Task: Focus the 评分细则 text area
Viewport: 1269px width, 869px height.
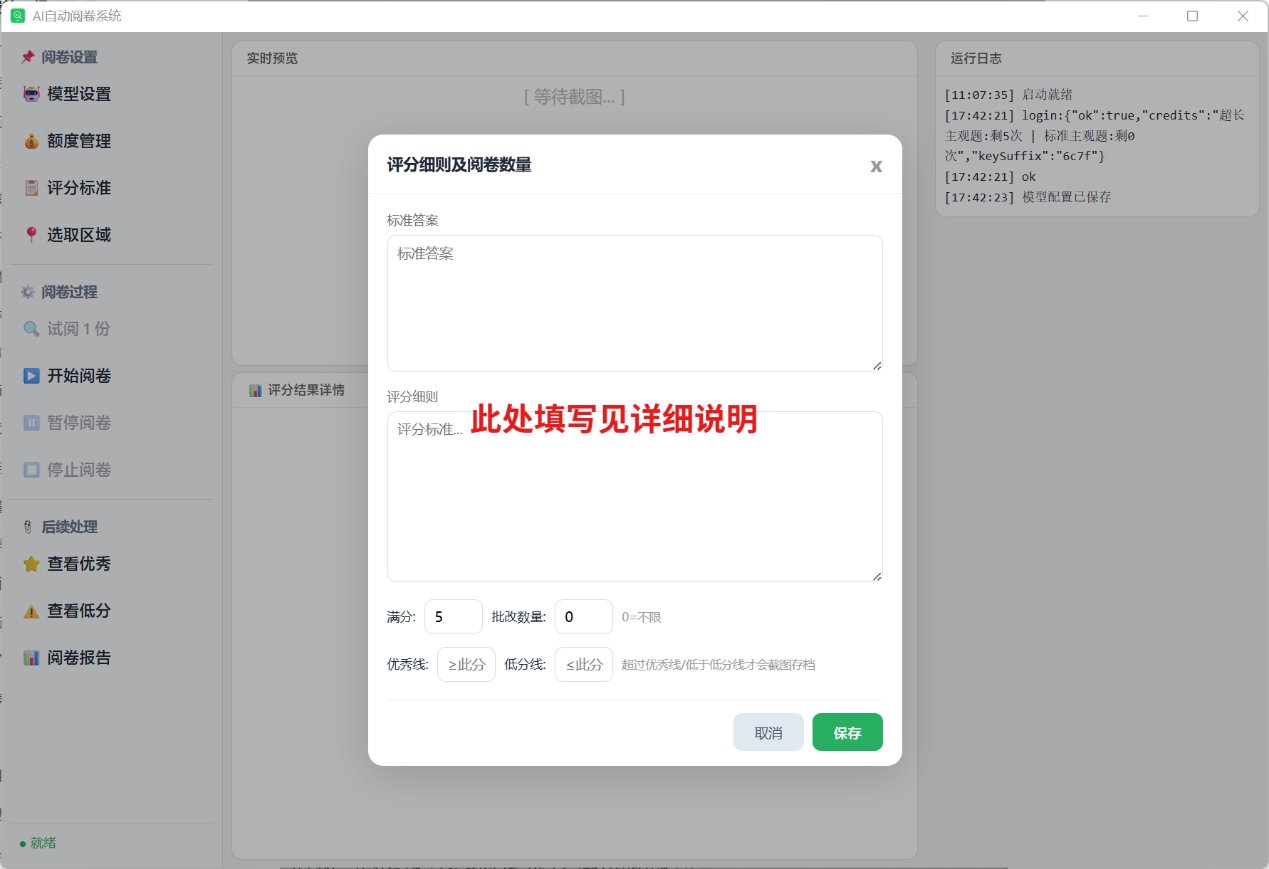Action: coord(635,496)
